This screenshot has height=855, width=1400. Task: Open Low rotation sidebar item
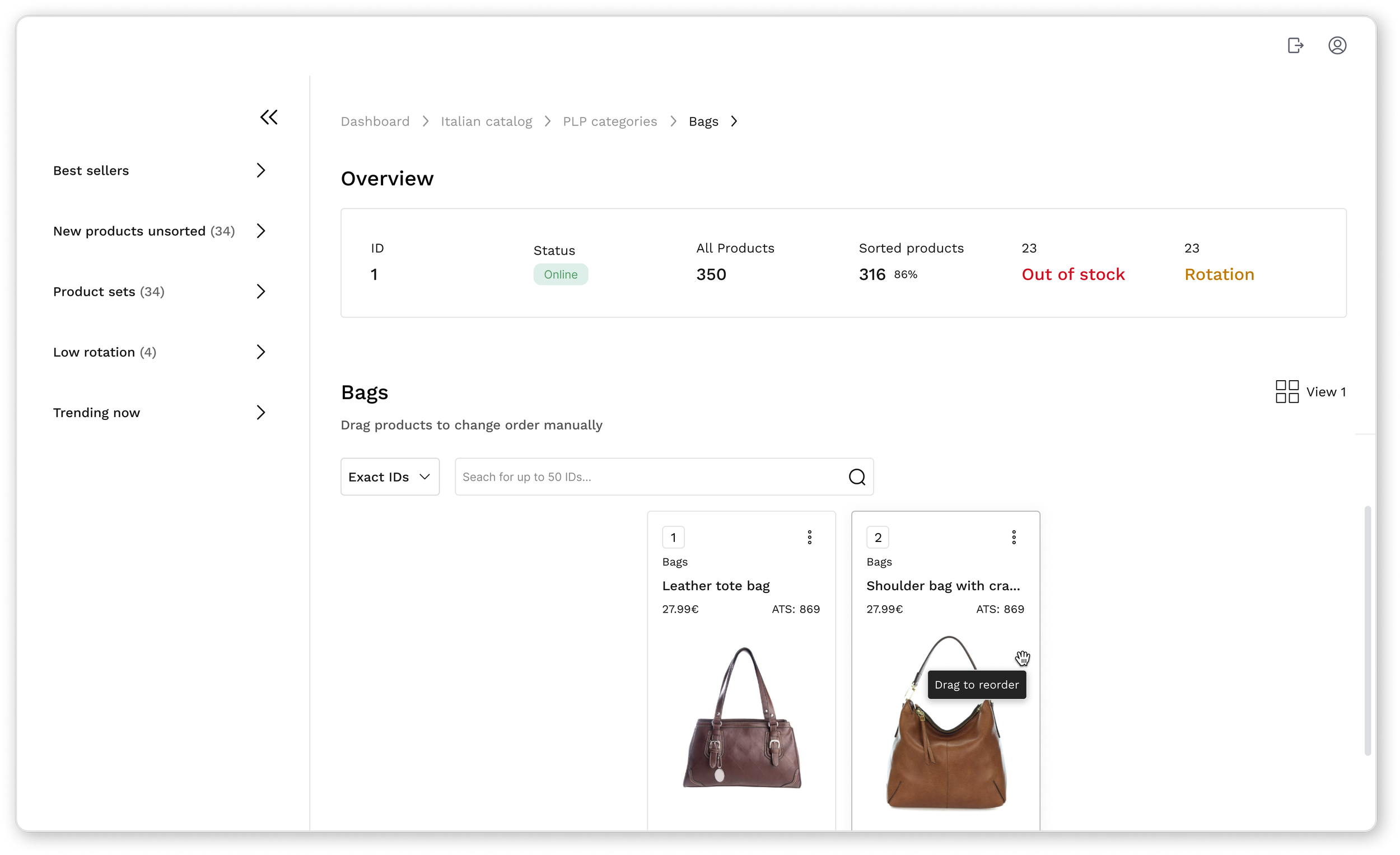[261, 352]
